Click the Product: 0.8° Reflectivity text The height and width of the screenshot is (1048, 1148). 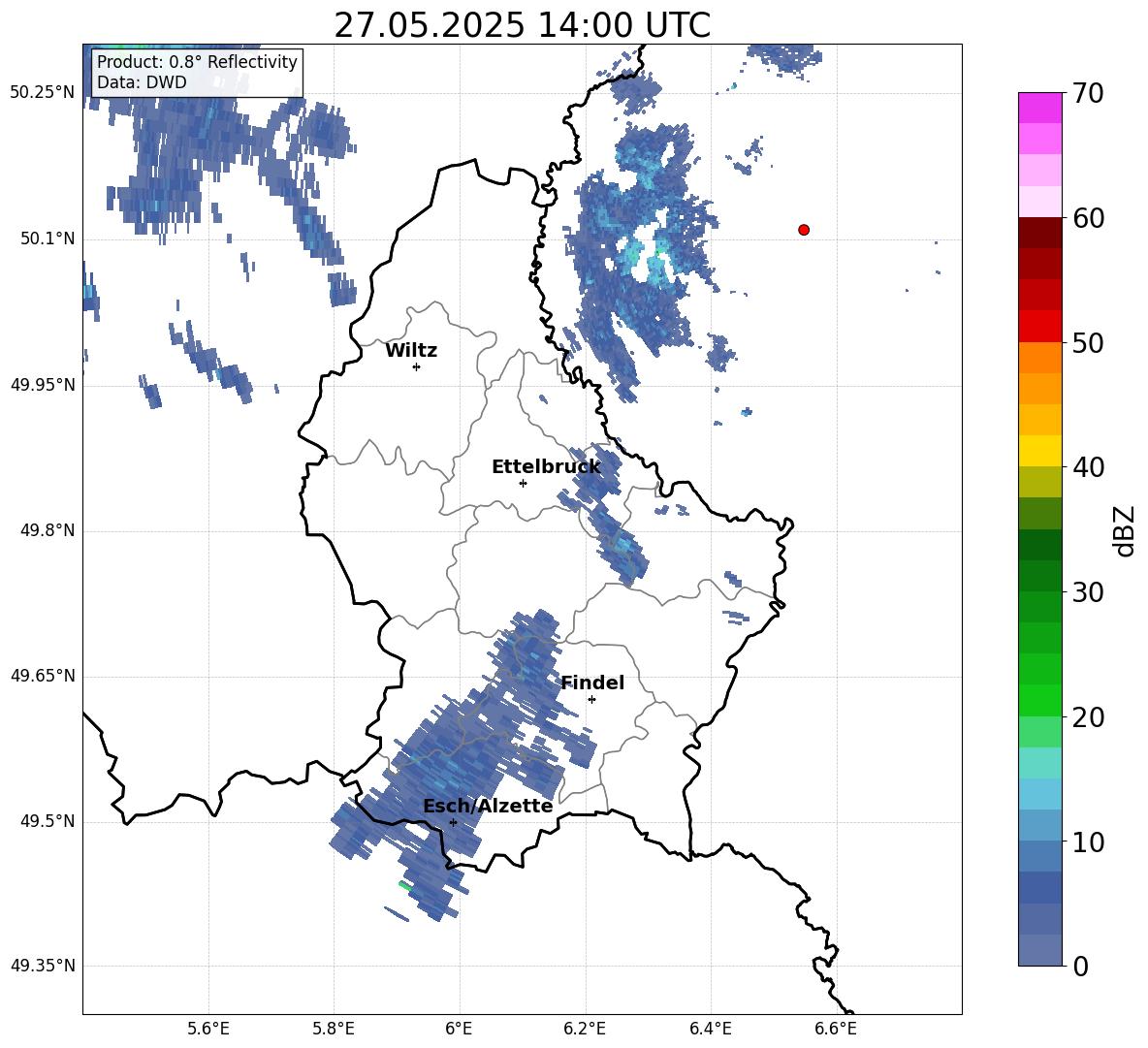(x=197, y=62)
